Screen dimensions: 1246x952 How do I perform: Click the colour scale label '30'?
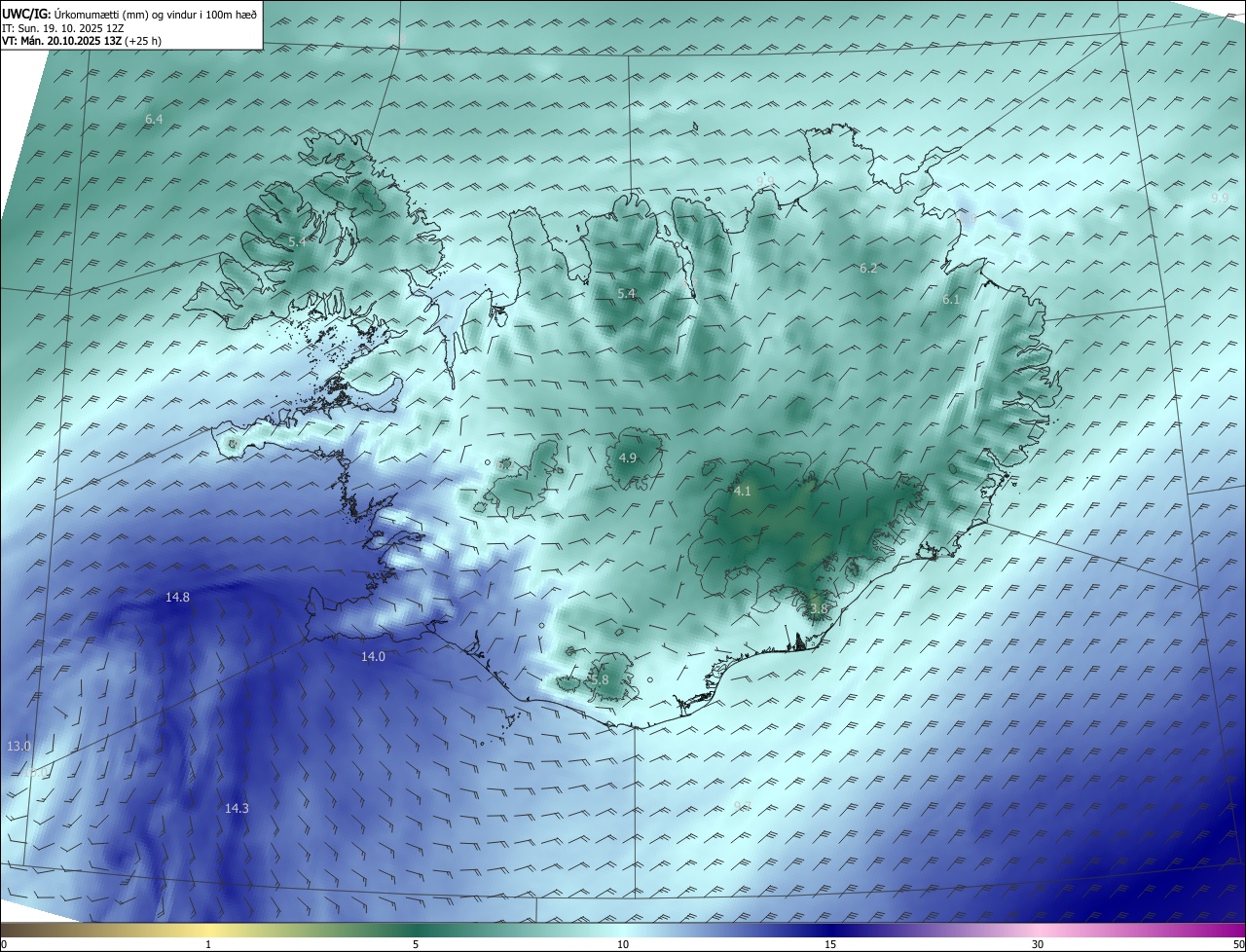coord(1038,944)
